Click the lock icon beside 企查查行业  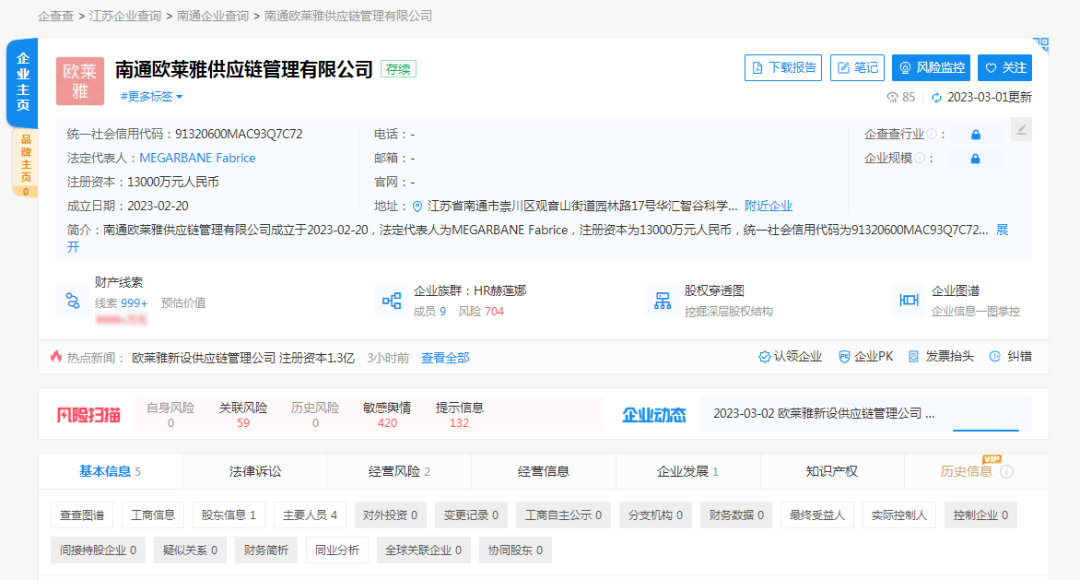pyautogui.click(x=975, y=134)
